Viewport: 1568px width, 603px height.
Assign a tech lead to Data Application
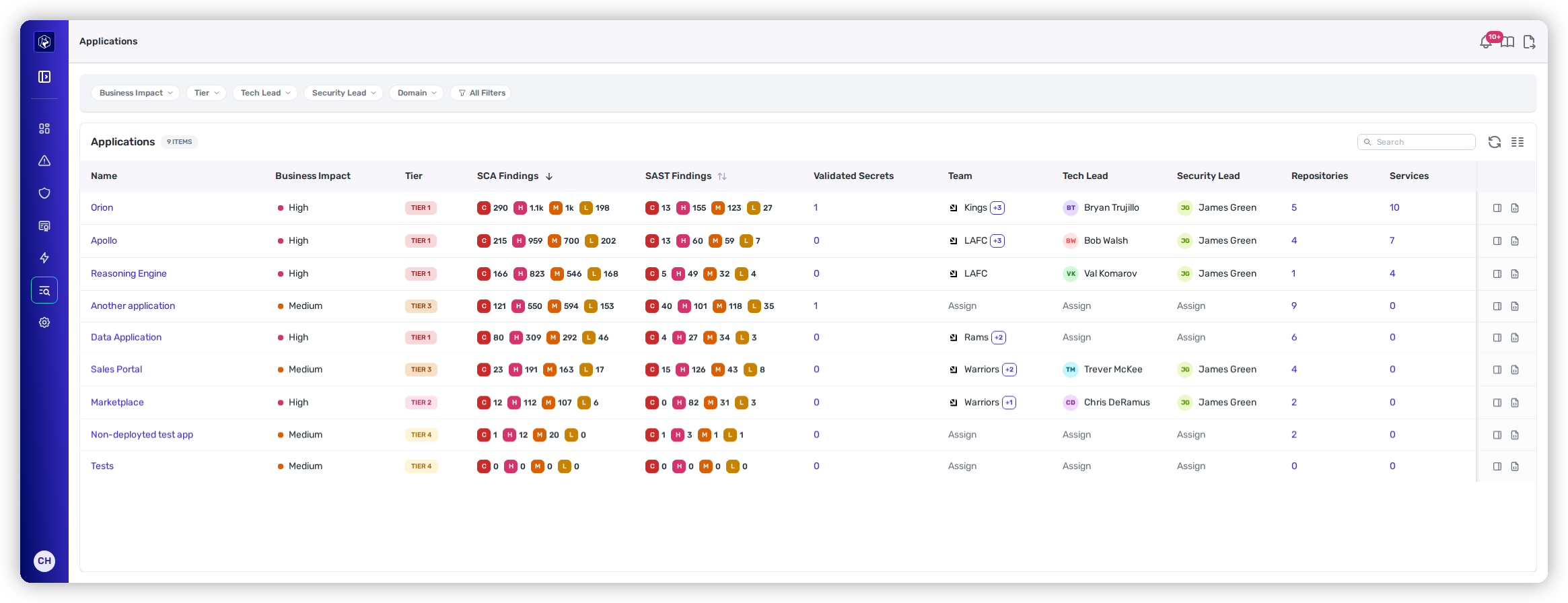(1077, 337)
